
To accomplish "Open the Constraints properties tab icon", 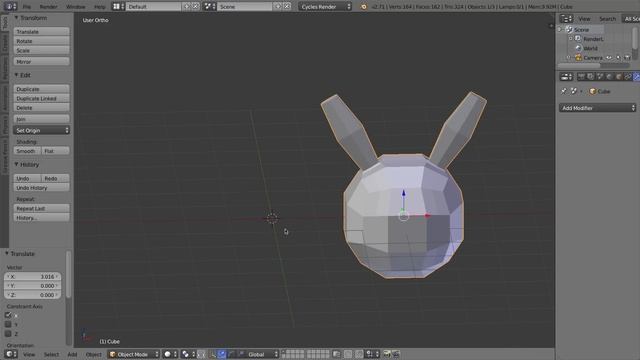I will coord(628,77).
